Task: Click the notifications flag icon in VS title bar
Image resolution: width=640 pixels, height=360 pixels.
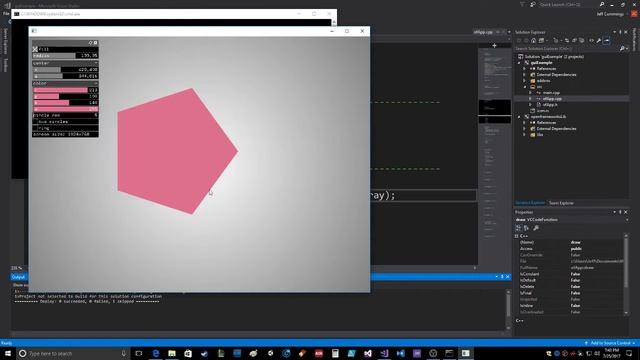Action: coord(522,4)
